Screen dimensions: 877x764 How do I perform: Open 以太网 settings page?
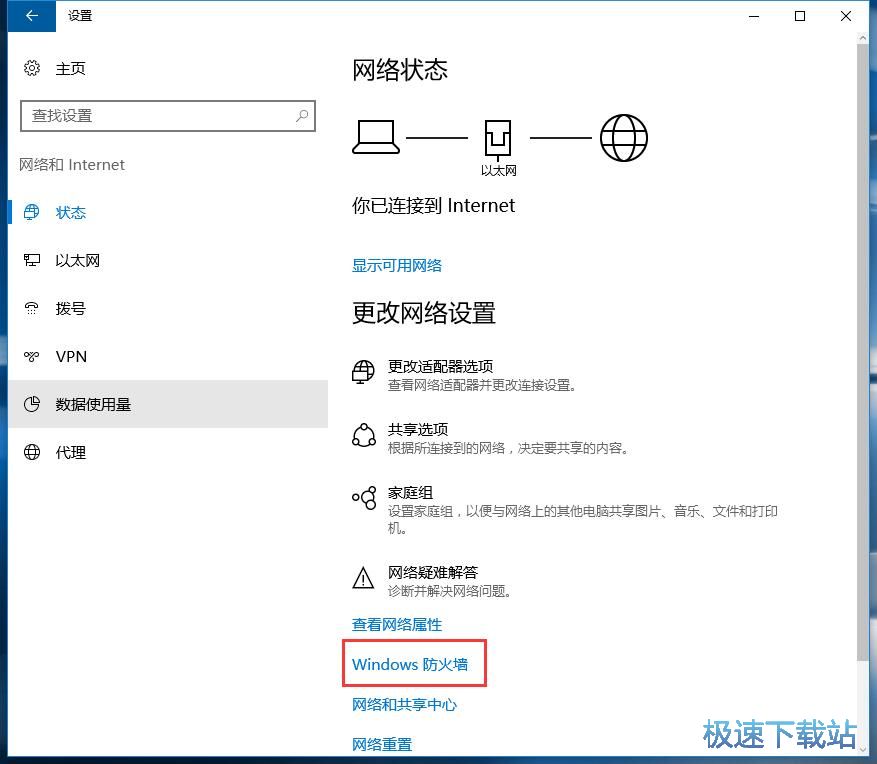pos(78,261)
